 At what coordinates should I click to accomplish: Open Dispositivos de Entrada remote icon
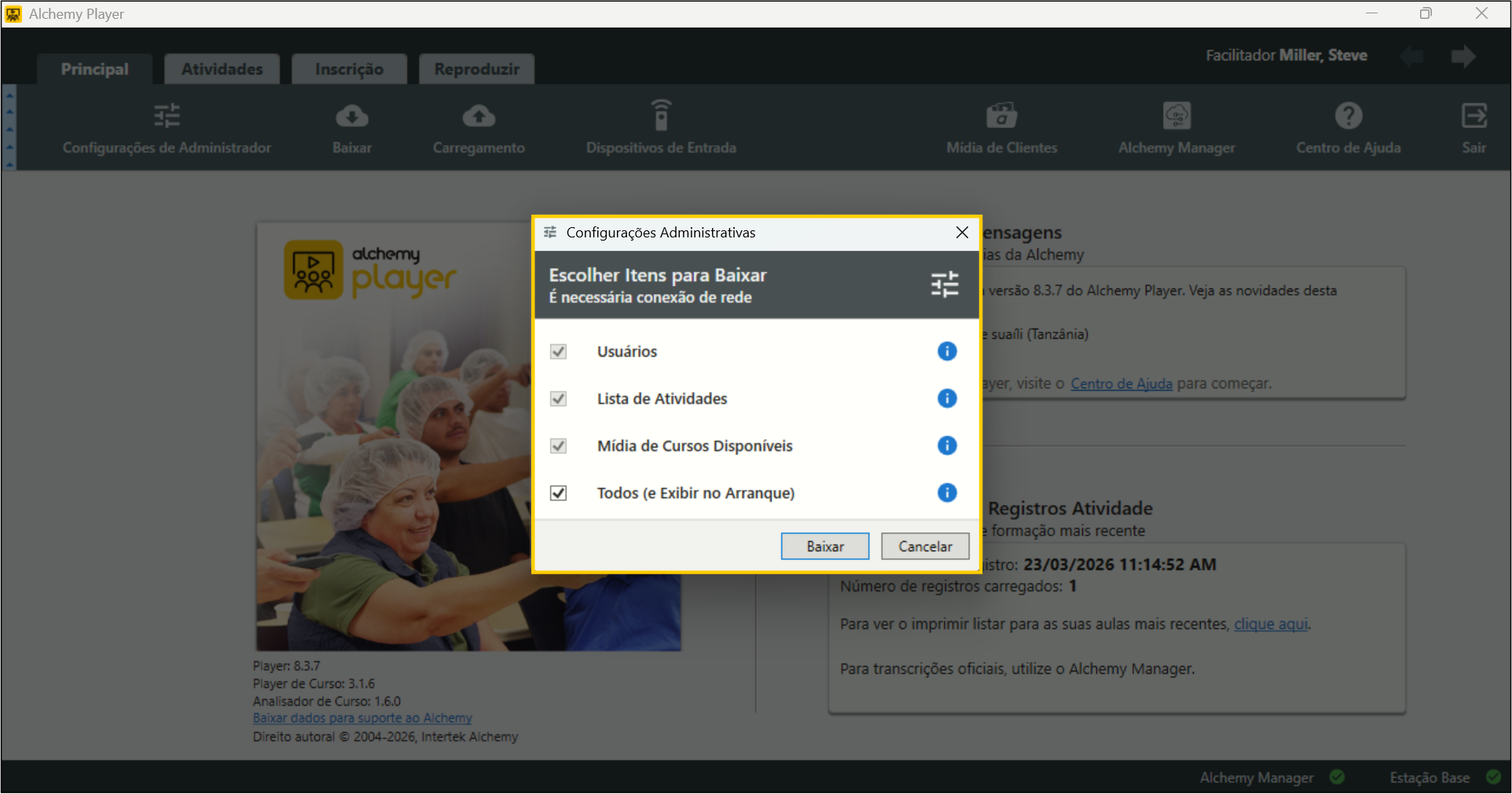tap(661, 116)
